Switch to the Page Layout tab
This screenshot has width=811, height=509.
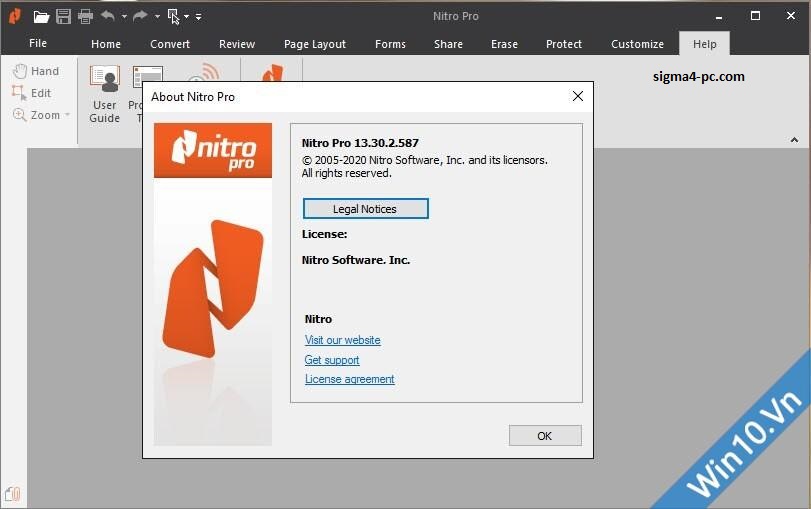(x=314, y=44)
